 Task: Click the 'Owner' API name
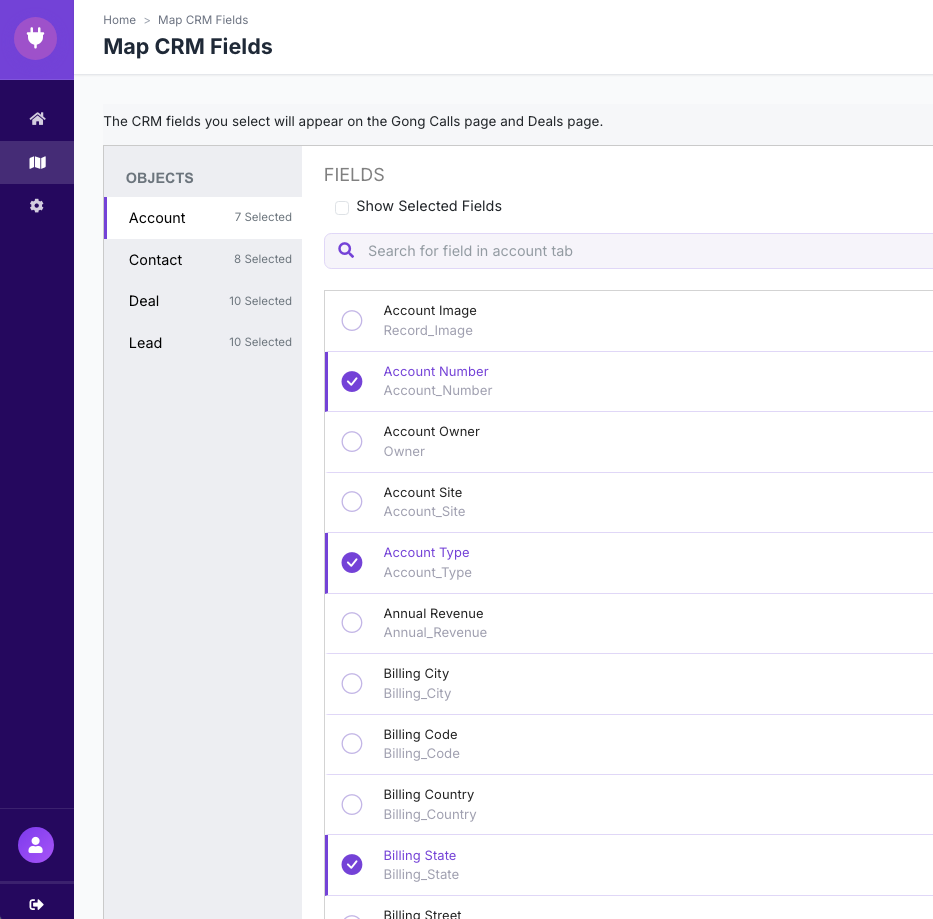[x=404, y=451]
